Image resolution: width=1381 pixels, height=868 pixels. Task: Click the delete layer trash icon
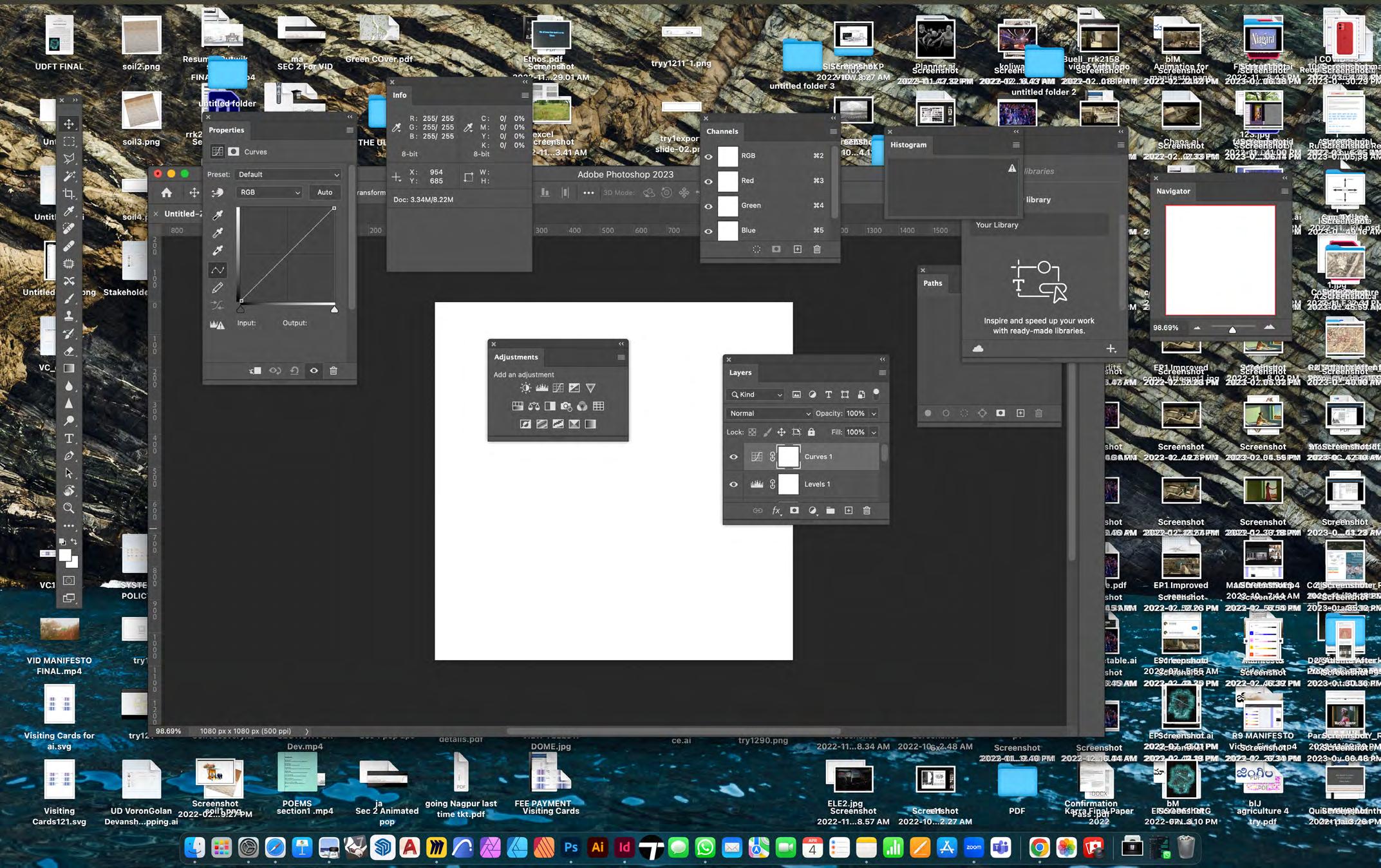867,511
